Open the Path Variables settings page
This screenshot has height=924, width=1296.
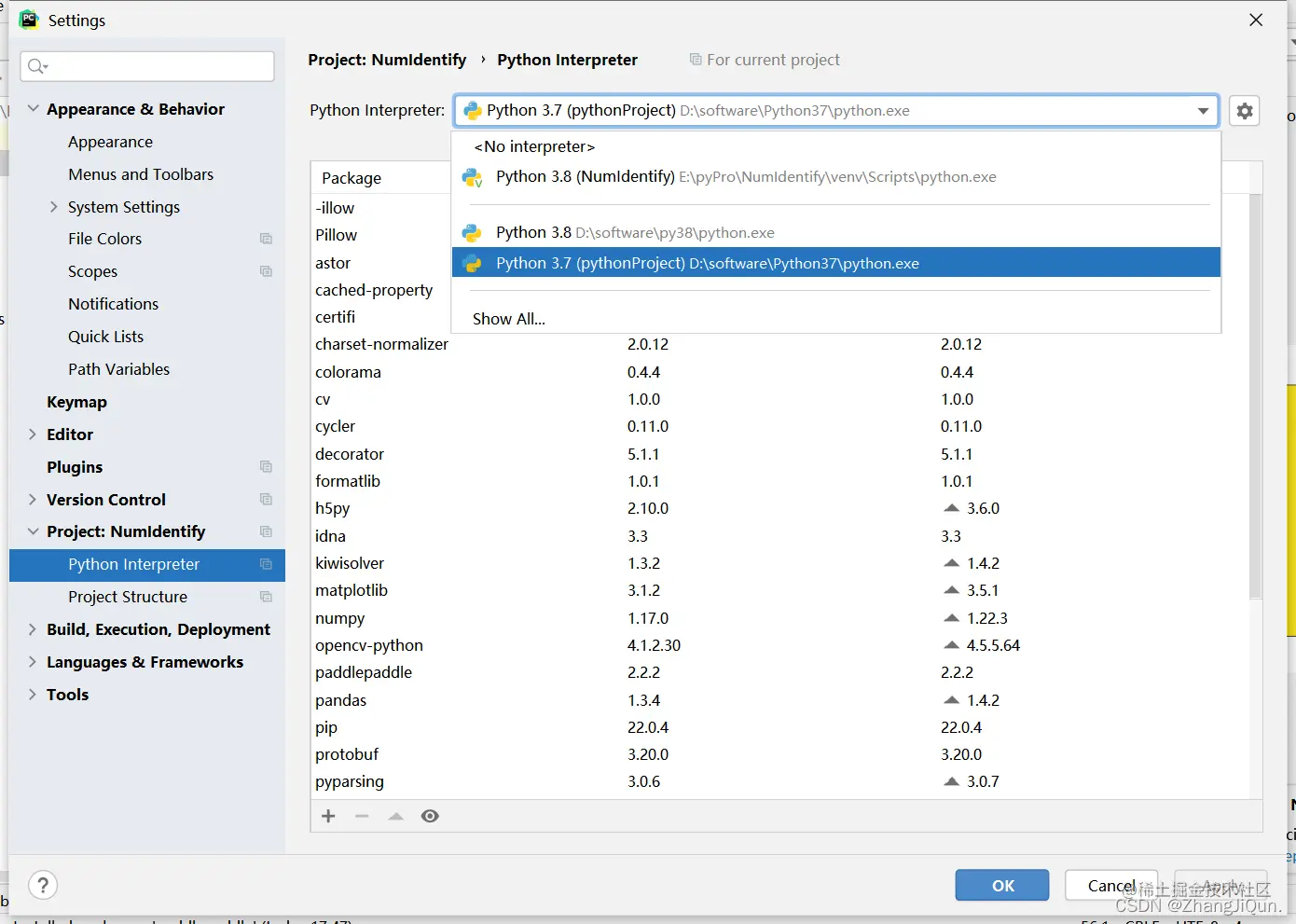[118, 369]
